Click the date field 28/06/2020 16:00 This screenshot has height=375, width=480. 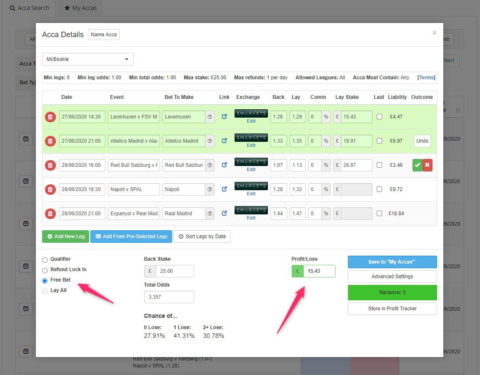(82, 165)
